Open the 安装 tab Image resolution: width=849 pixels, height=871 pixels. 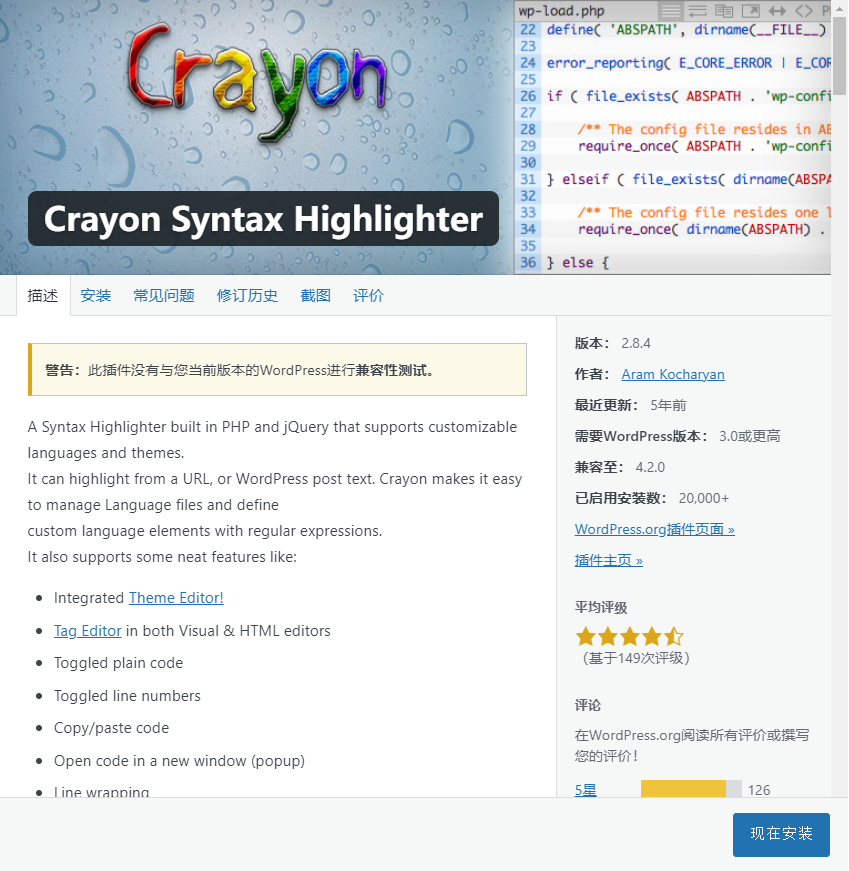(x=96, y=296)
